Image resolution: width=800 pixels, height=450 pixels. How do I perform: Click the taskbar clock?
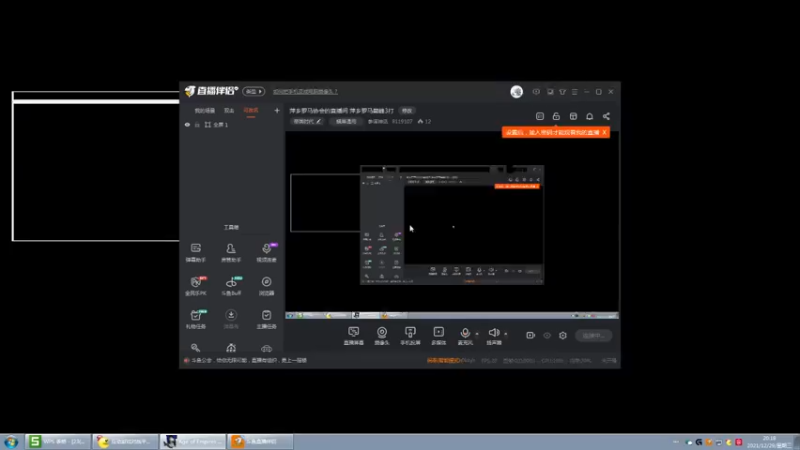click(x=769, y=442)
